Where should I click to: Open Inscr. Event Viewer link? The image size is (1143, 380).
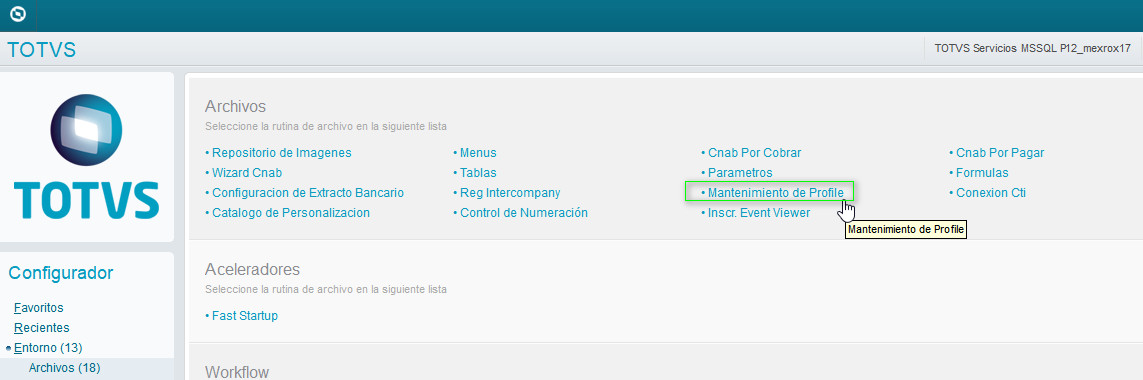pyautogui.click(x=755, y=213)
